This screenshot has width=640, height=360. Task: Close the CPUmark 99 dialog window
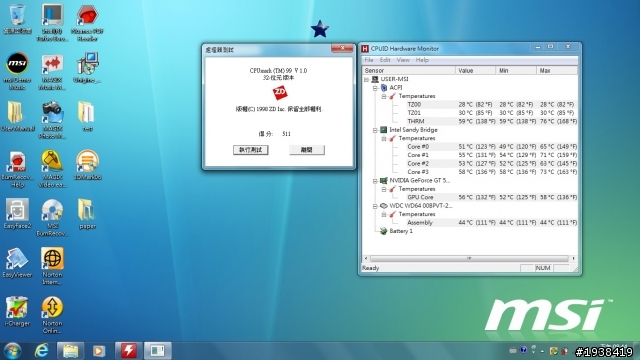(342, 48)
